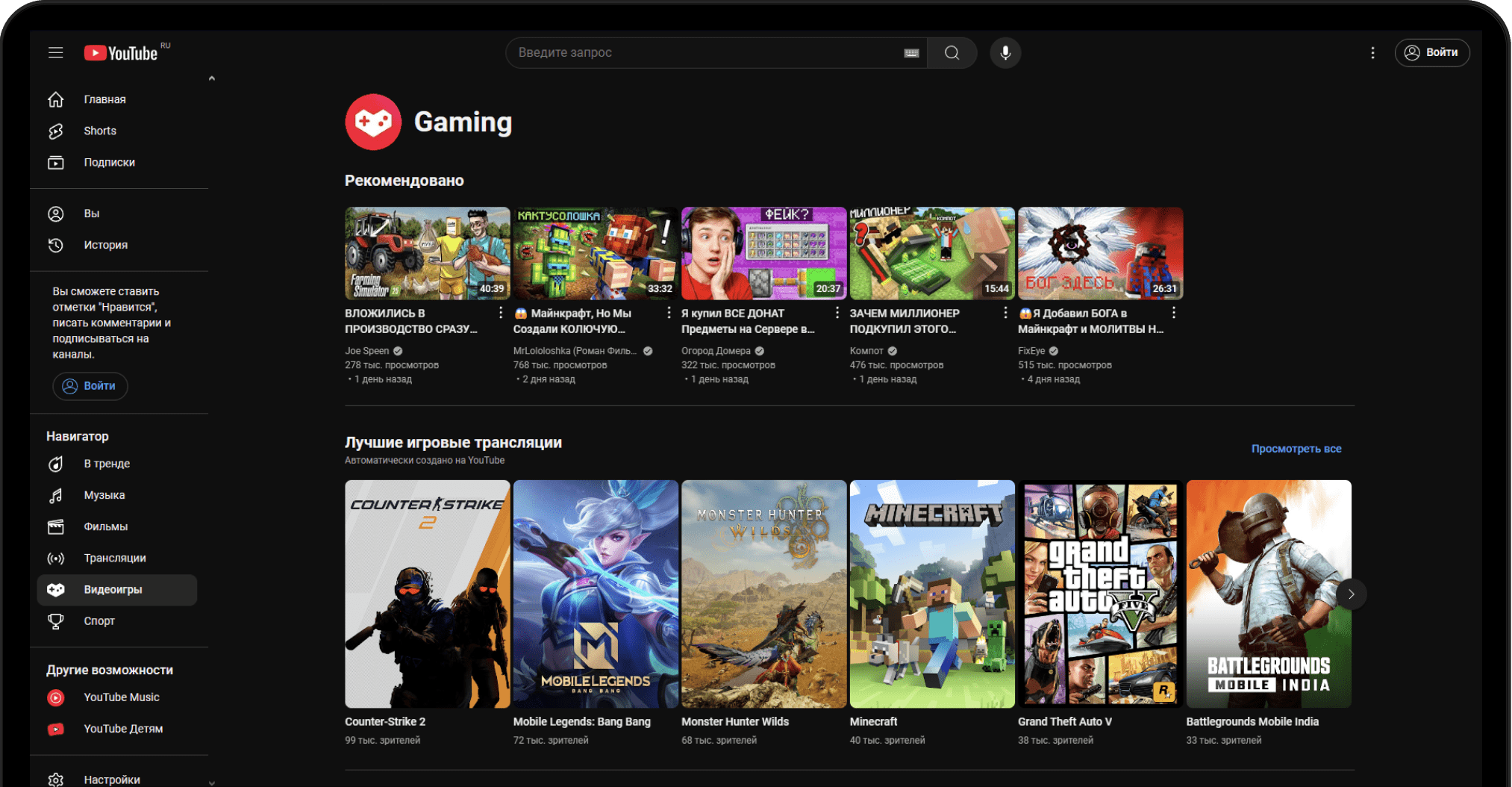The height and width of the screenshot is (787, 1512).
Task: Open YouTube Детям link
Action: coord(117,729)
